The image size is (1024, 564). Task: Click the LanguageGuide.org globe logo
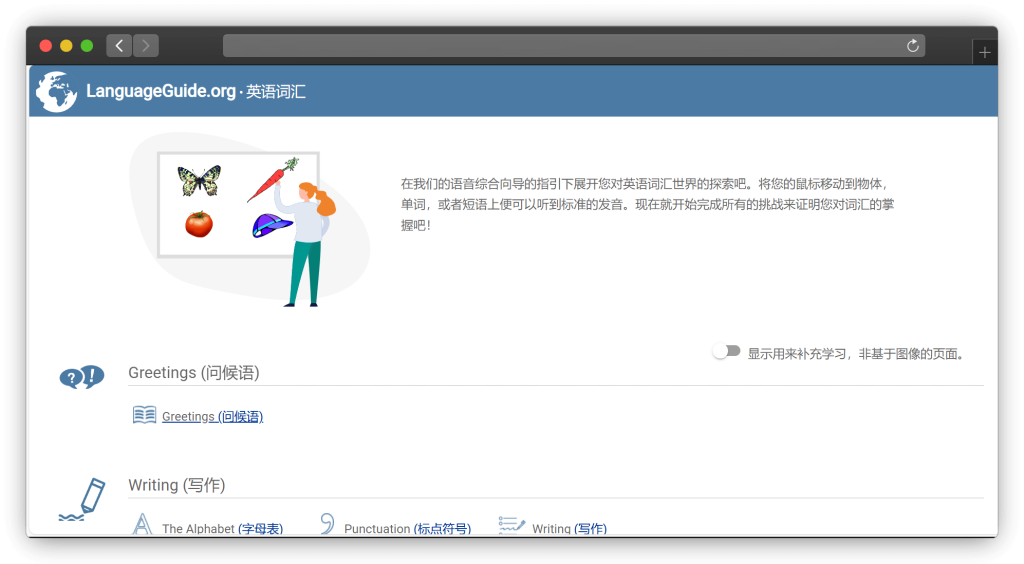[56, 92]
